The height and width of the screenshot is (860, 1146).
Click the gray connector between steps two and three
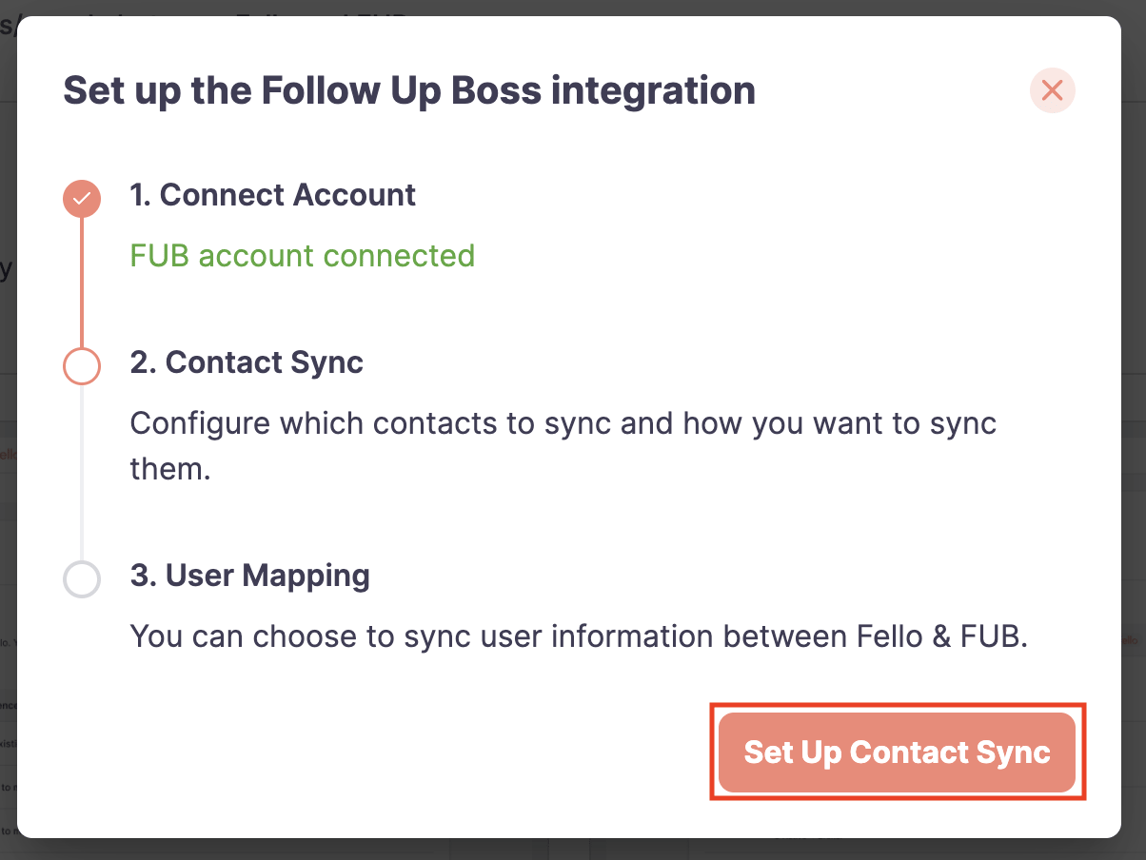[82, 475]
